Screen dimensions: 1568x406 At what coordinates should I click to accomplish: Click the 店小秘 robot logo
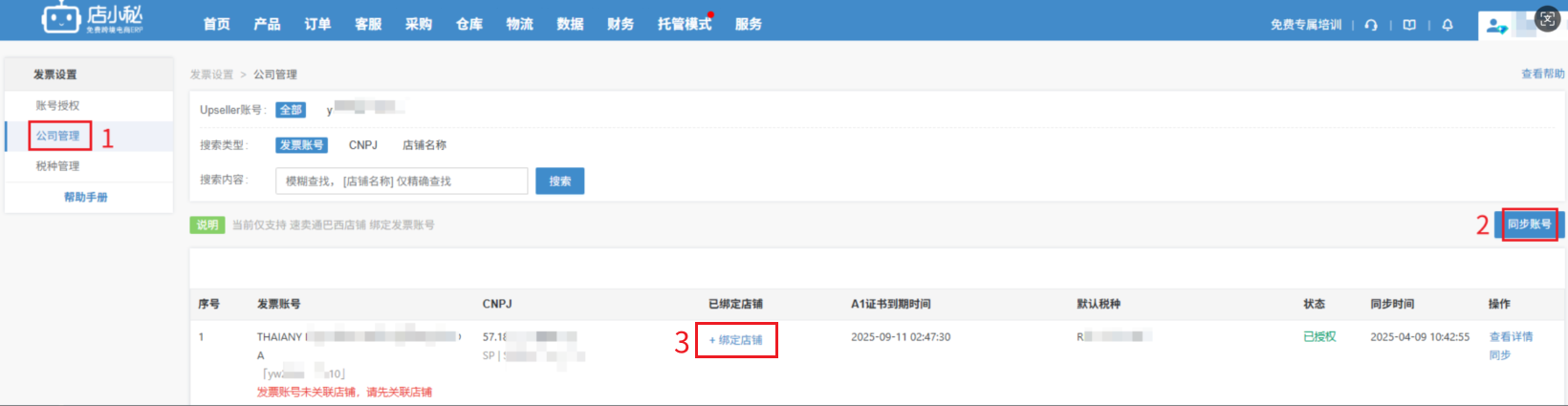(61, 17)
